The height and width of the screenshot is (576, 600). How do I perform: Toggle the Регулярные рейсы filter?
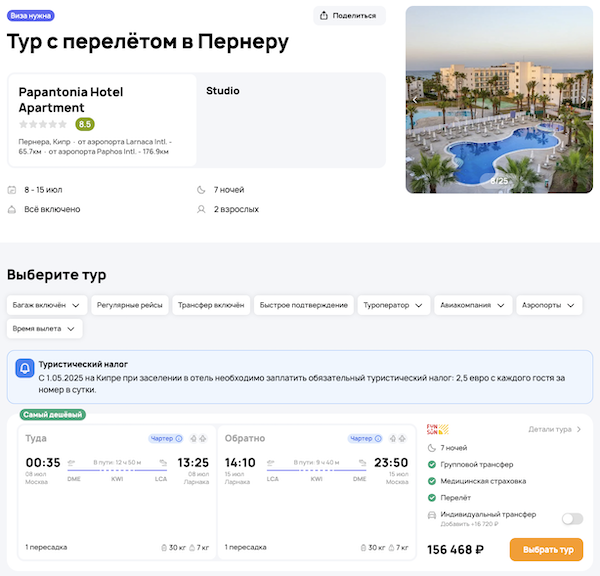[x=132, y=304]
